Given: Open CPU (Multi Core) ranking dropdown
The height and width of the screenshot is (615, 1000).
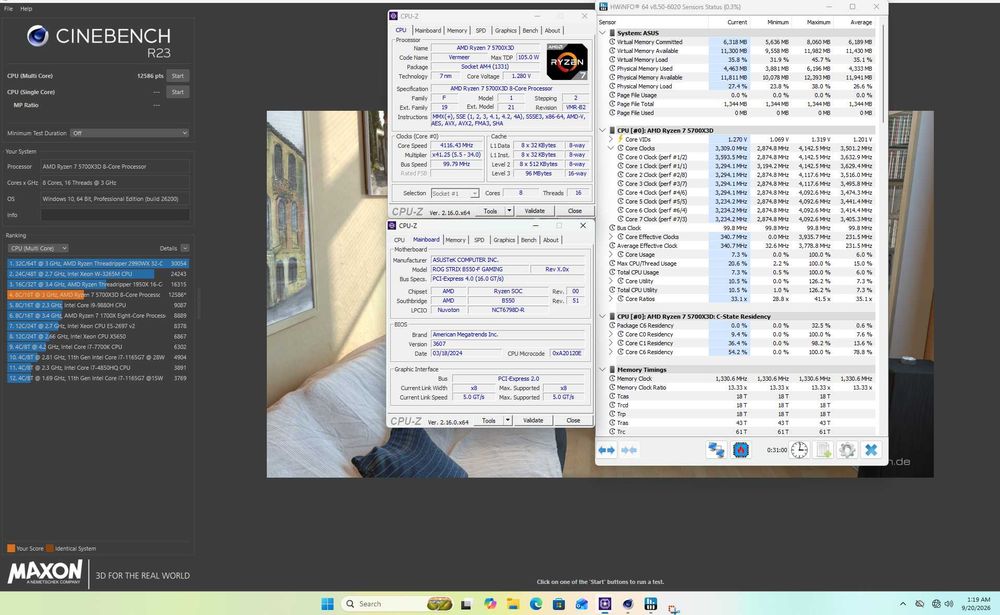Looking at the screenshot, I should (x=38, y=248).
